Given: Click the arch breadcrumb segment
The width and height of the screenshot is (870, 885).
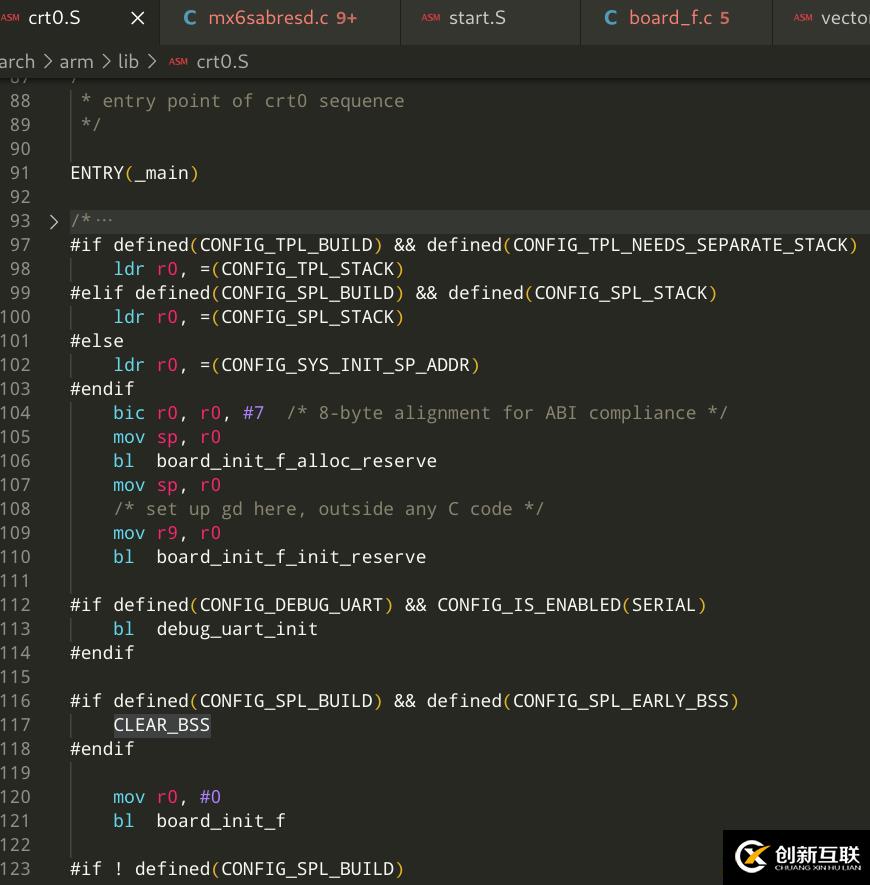Looking at the screenshot, I should point(17,62).
